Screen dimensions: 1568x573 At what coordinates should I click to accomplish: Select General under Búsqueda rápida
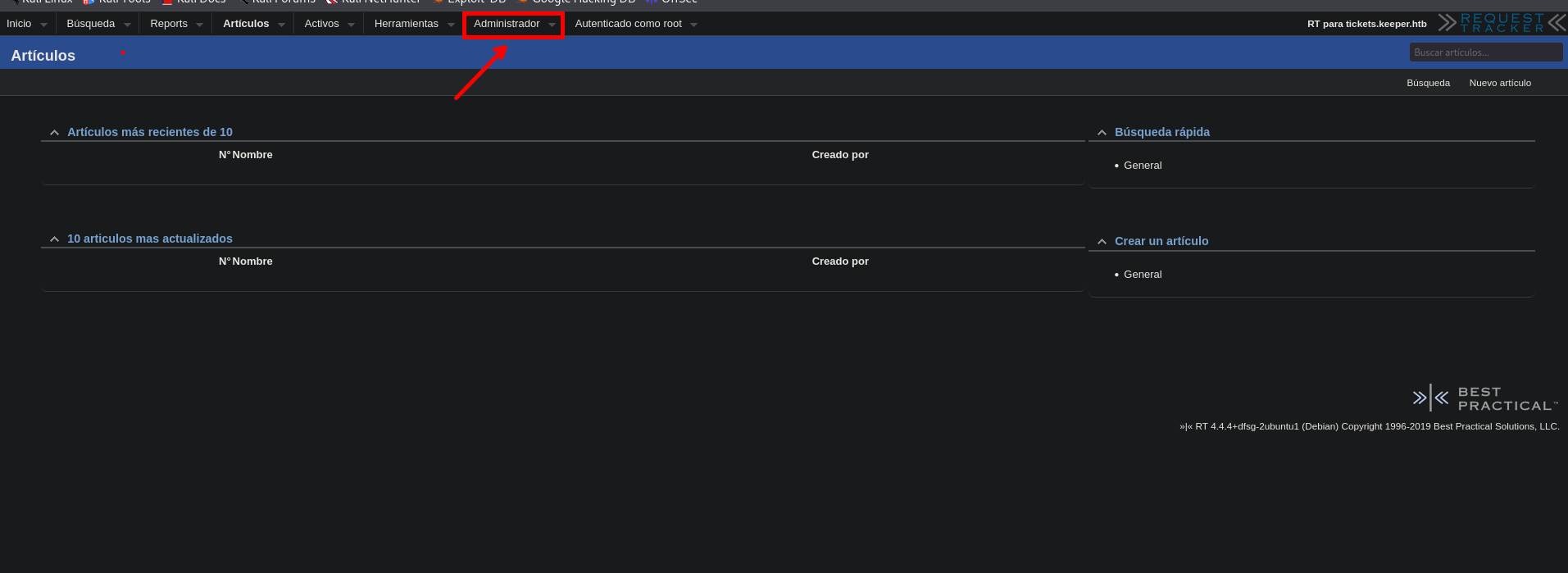pos(1143,166)
